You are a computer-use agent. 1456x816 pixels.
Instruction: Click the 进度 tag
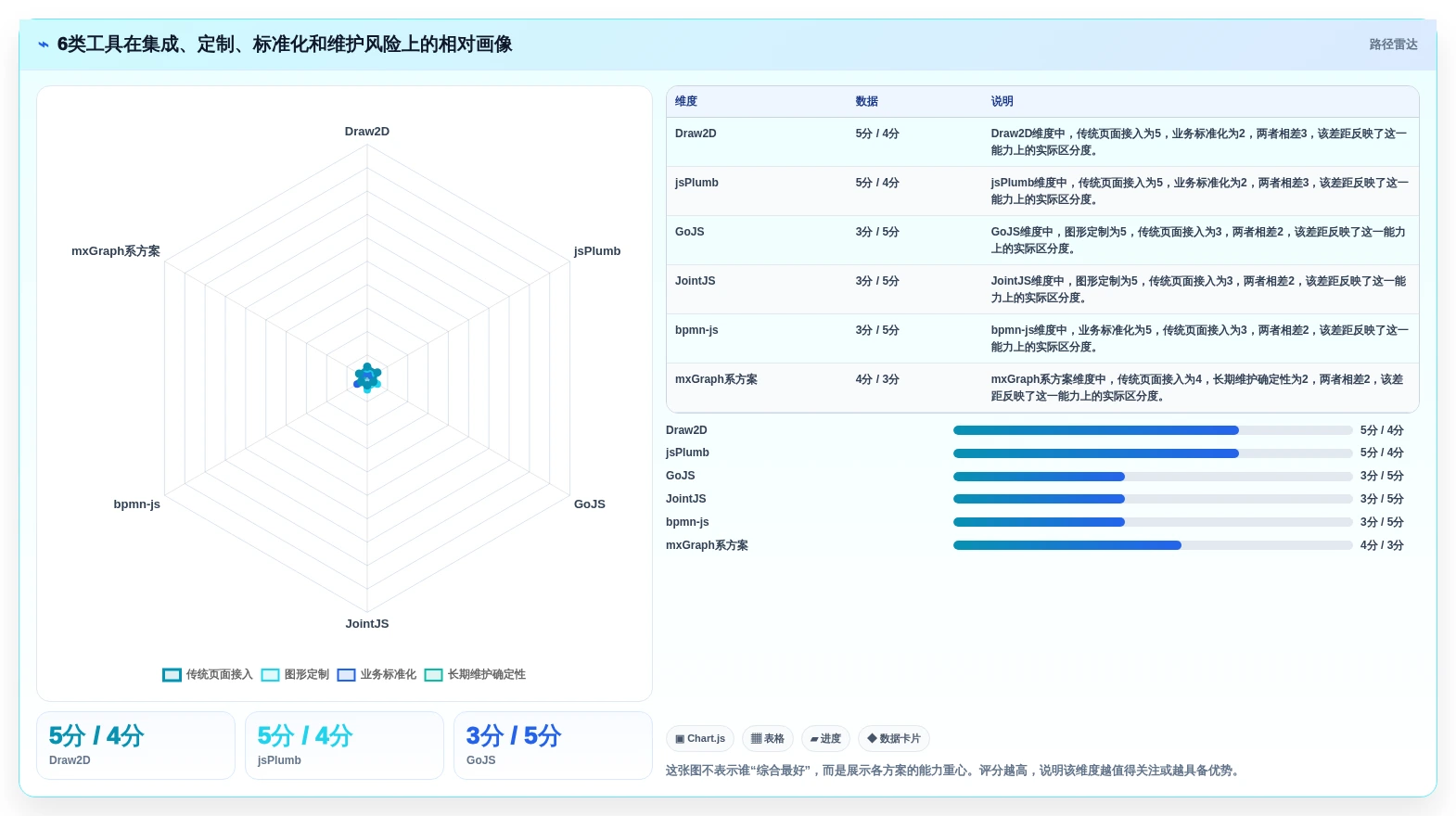click(x=825, y=739)
